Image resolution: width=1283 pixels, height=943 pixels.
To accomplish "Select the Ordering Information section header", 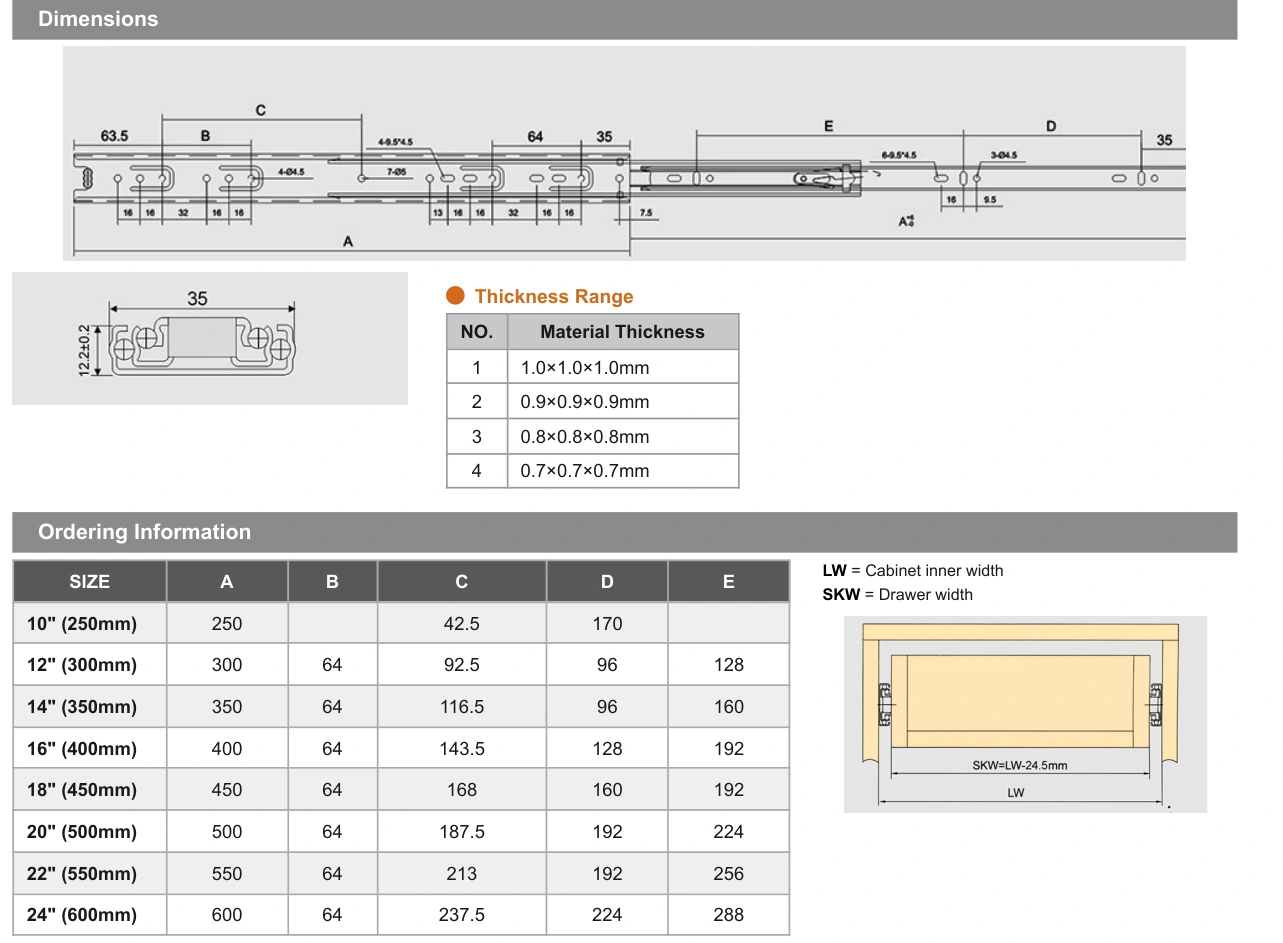I will pyautogui.click(x=624, y=532).
